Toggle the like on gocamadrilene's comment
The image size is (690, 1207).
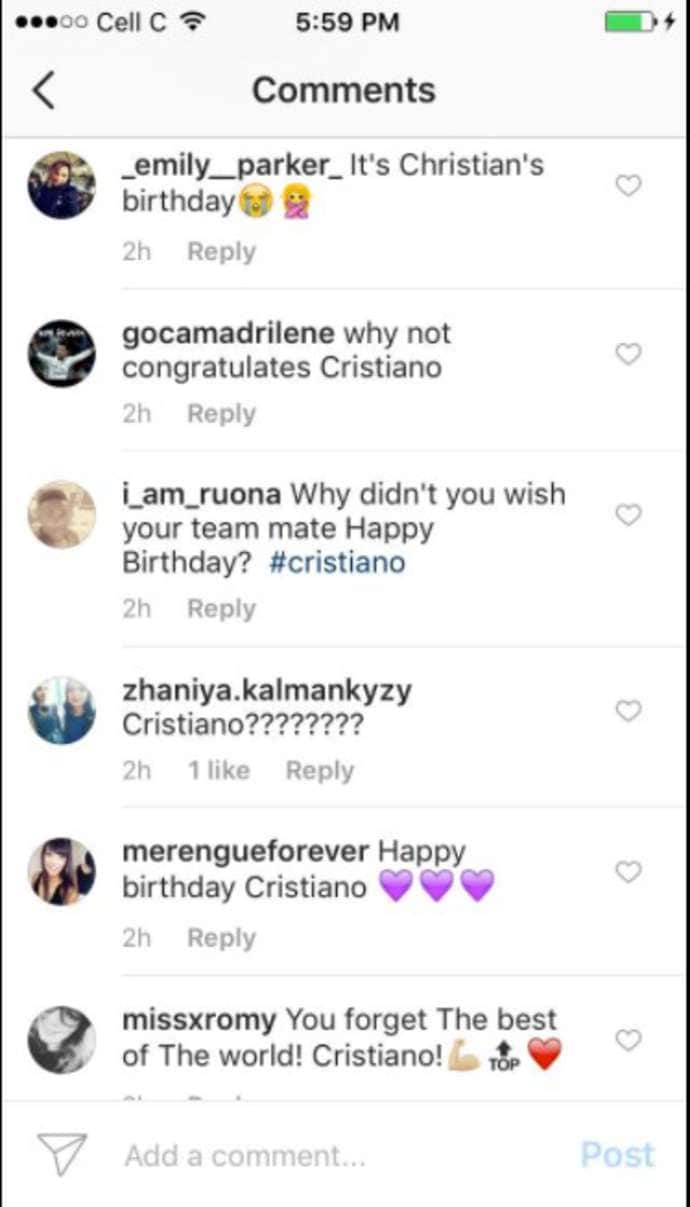(x=628, y=353)
